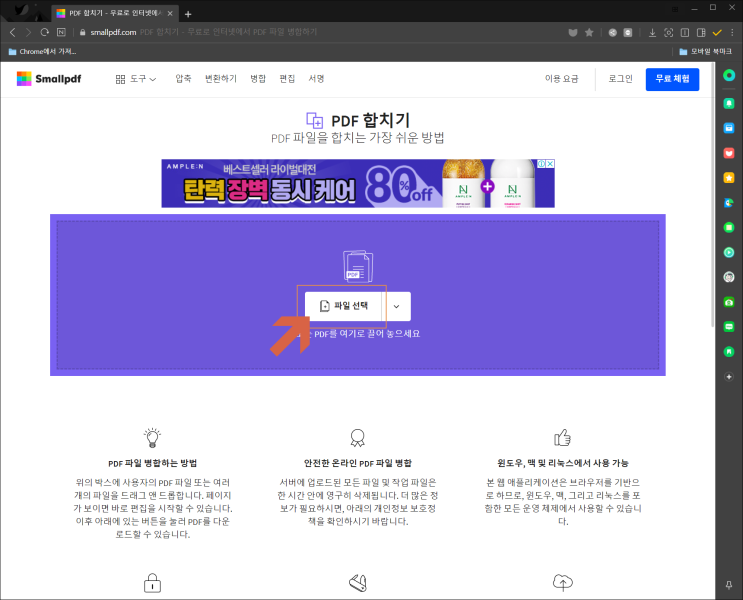Open the green chat bubble sidebar icon
Image resolution: width=743 pixels, height=600 pixels.
pos(729,327)
